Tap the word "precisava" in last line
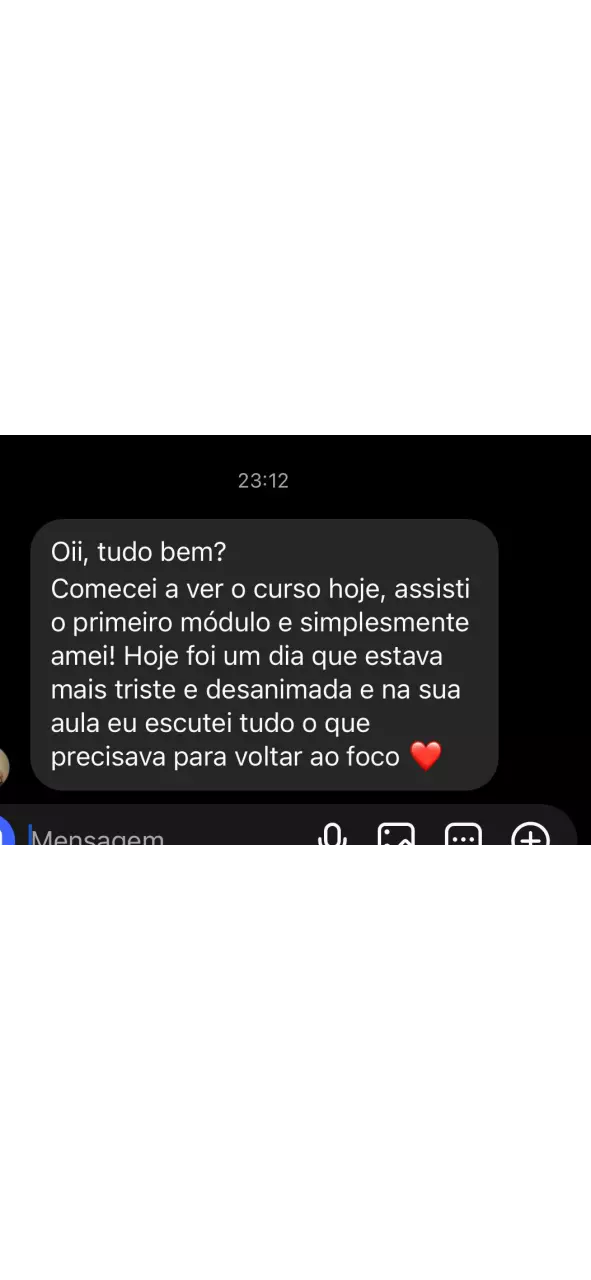Viewport: 591px width, 1280px height. [x=108, y=758]
